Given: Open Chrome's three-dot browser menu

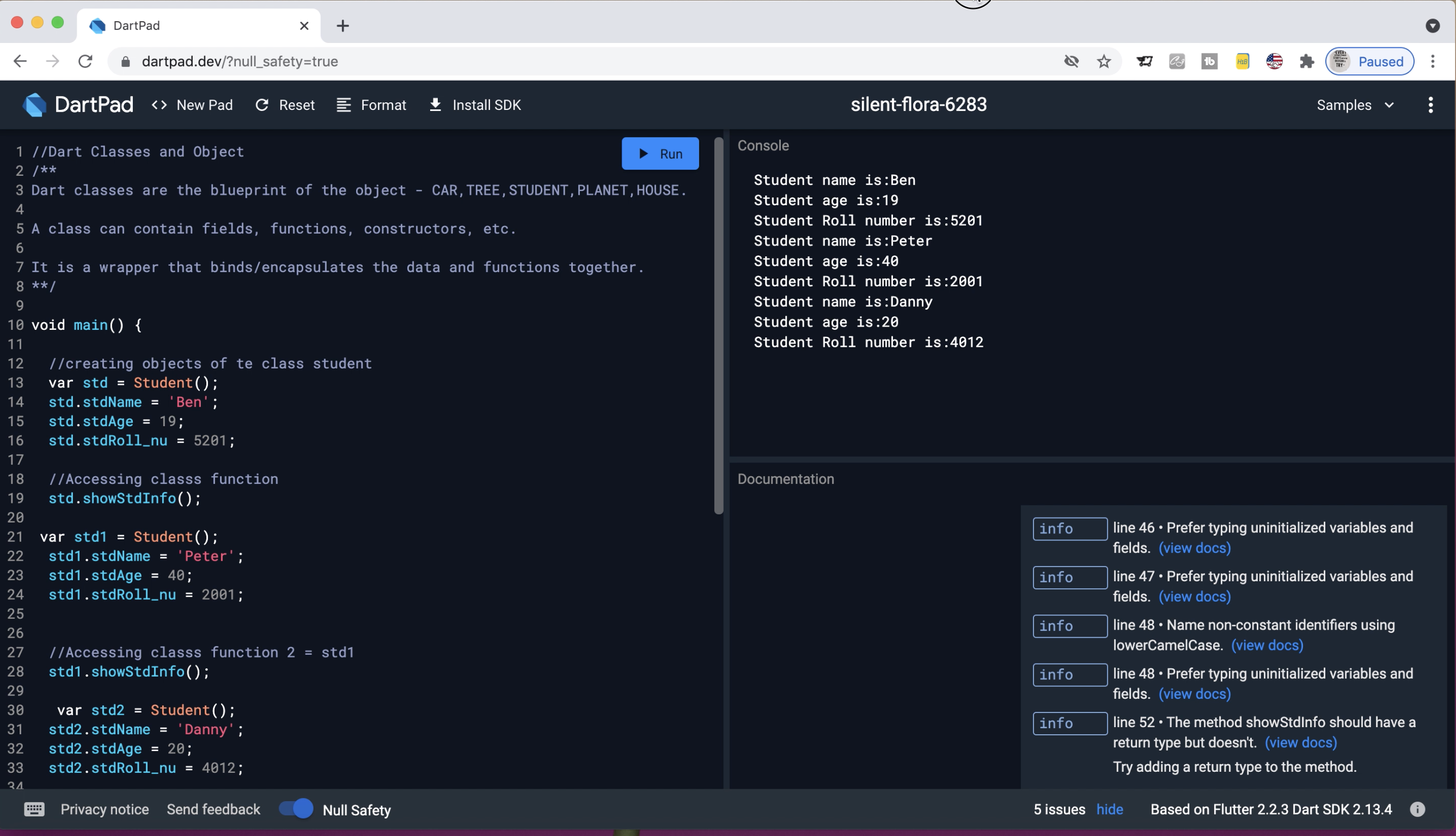Looking at the screenshot, I should coord(1433,61).
